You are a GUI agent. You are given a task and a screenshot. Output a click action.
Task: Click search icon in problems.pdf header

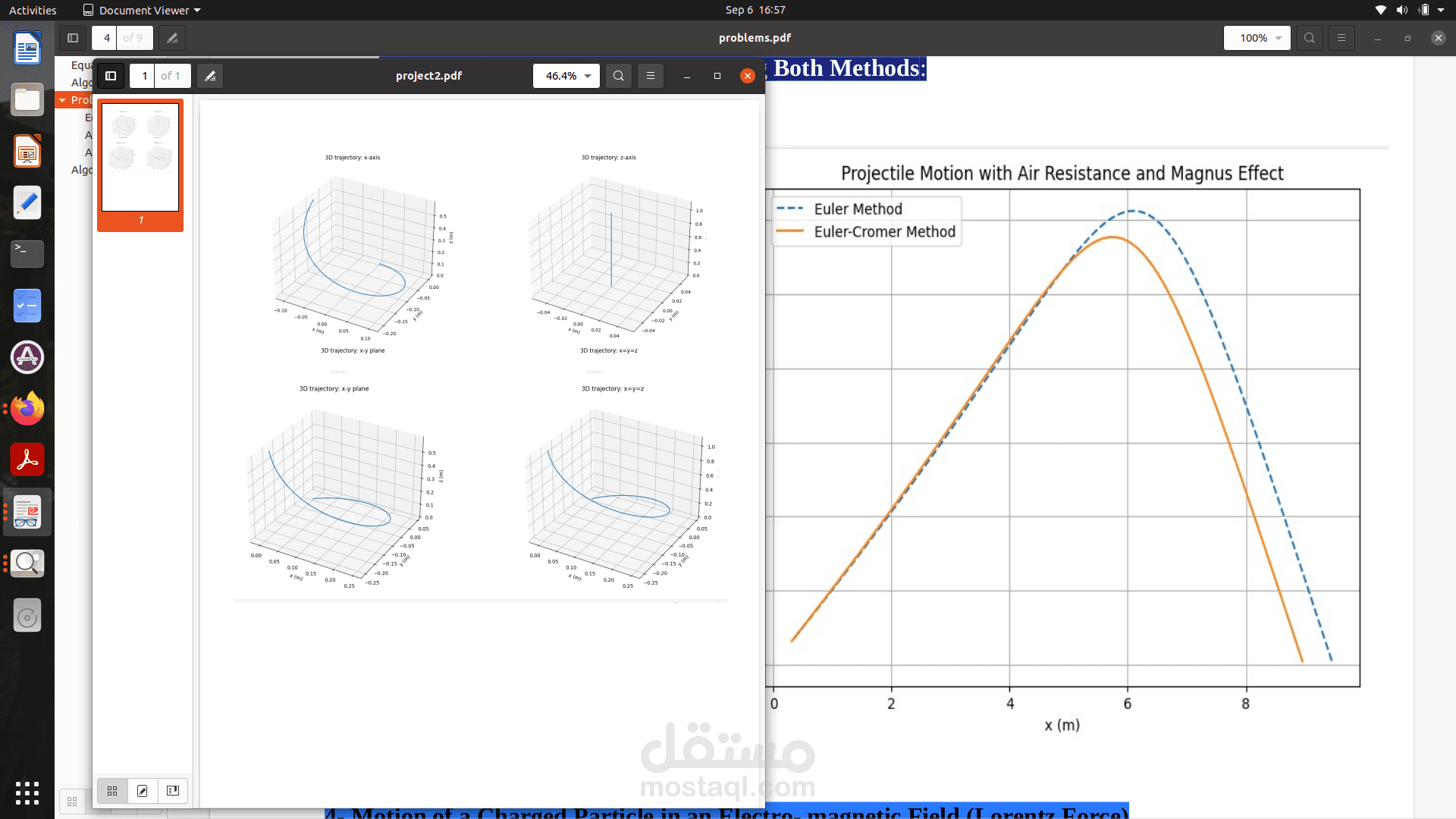click(x=1309, y=38)
